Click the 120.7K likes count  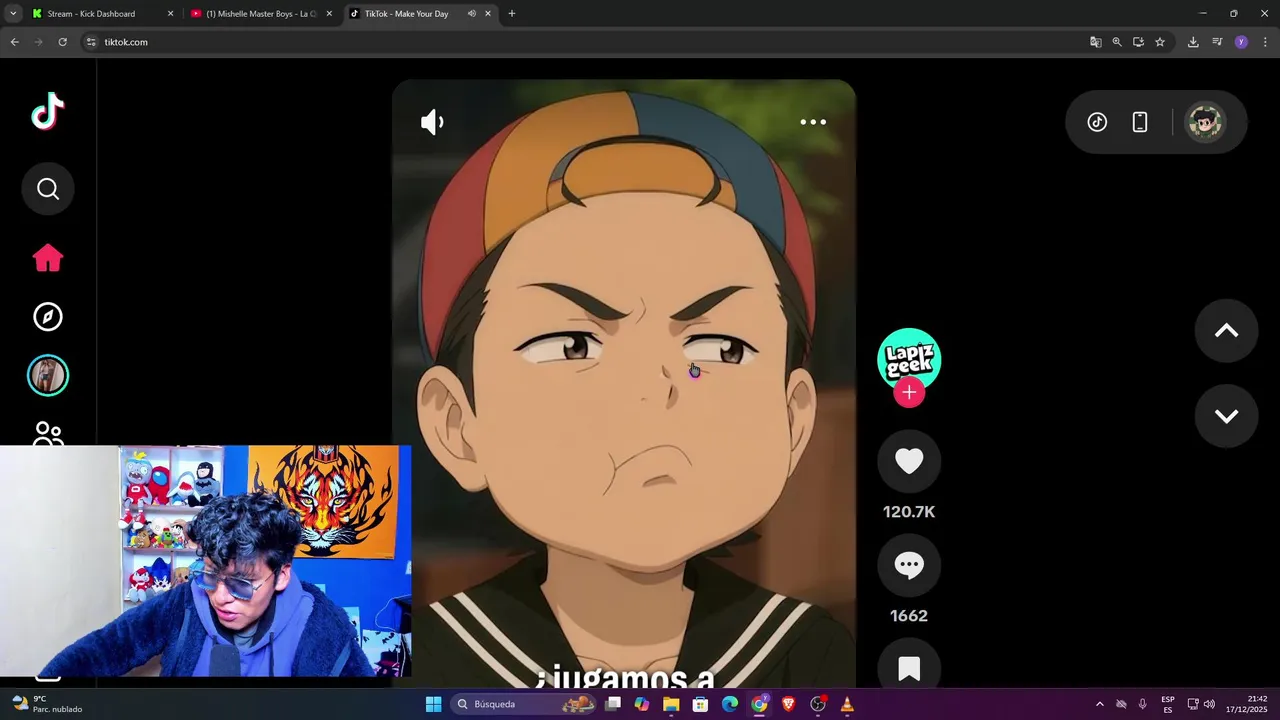pos(909,512)
